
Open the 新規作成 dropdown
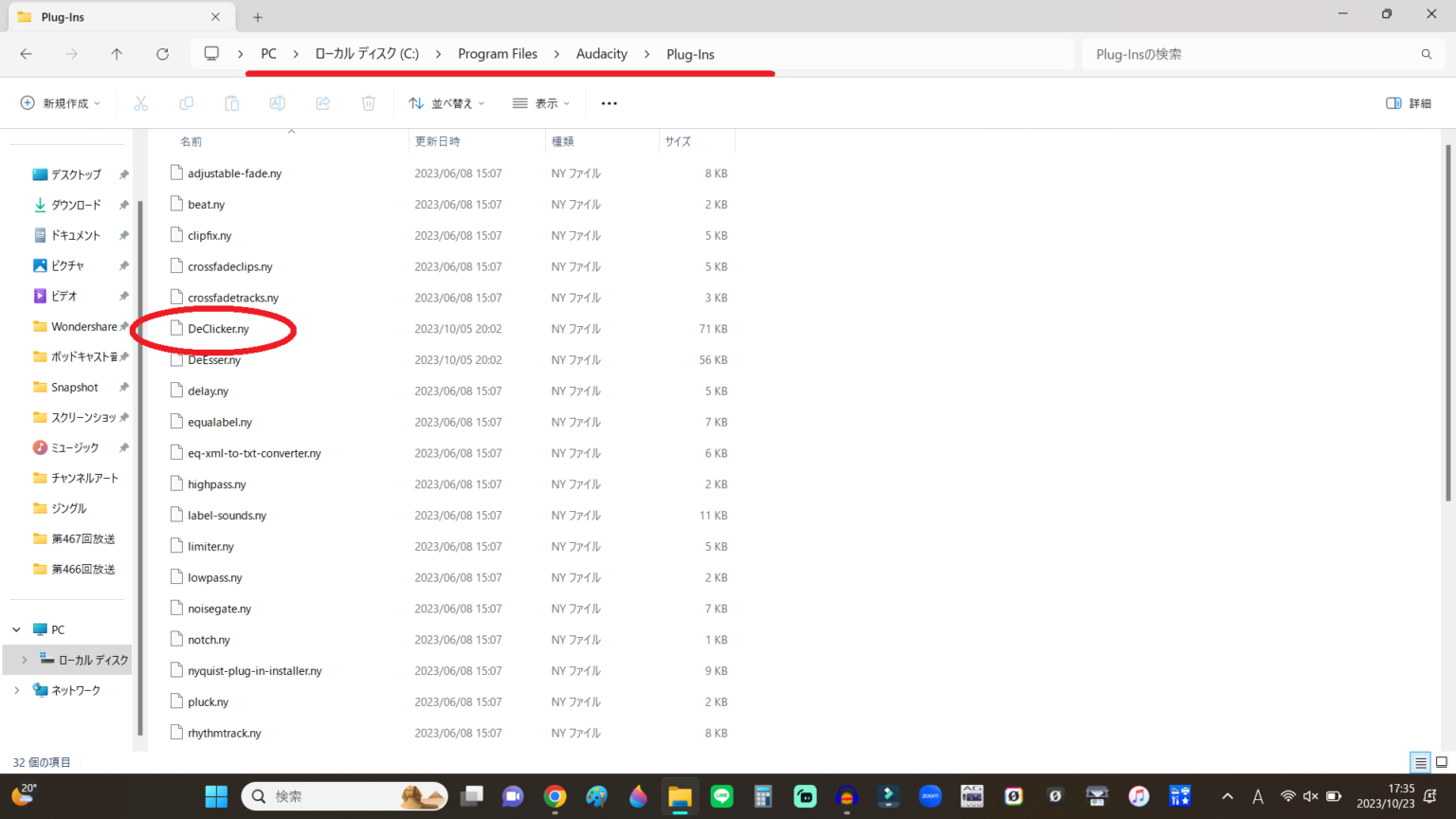click(x=61, y=103)
